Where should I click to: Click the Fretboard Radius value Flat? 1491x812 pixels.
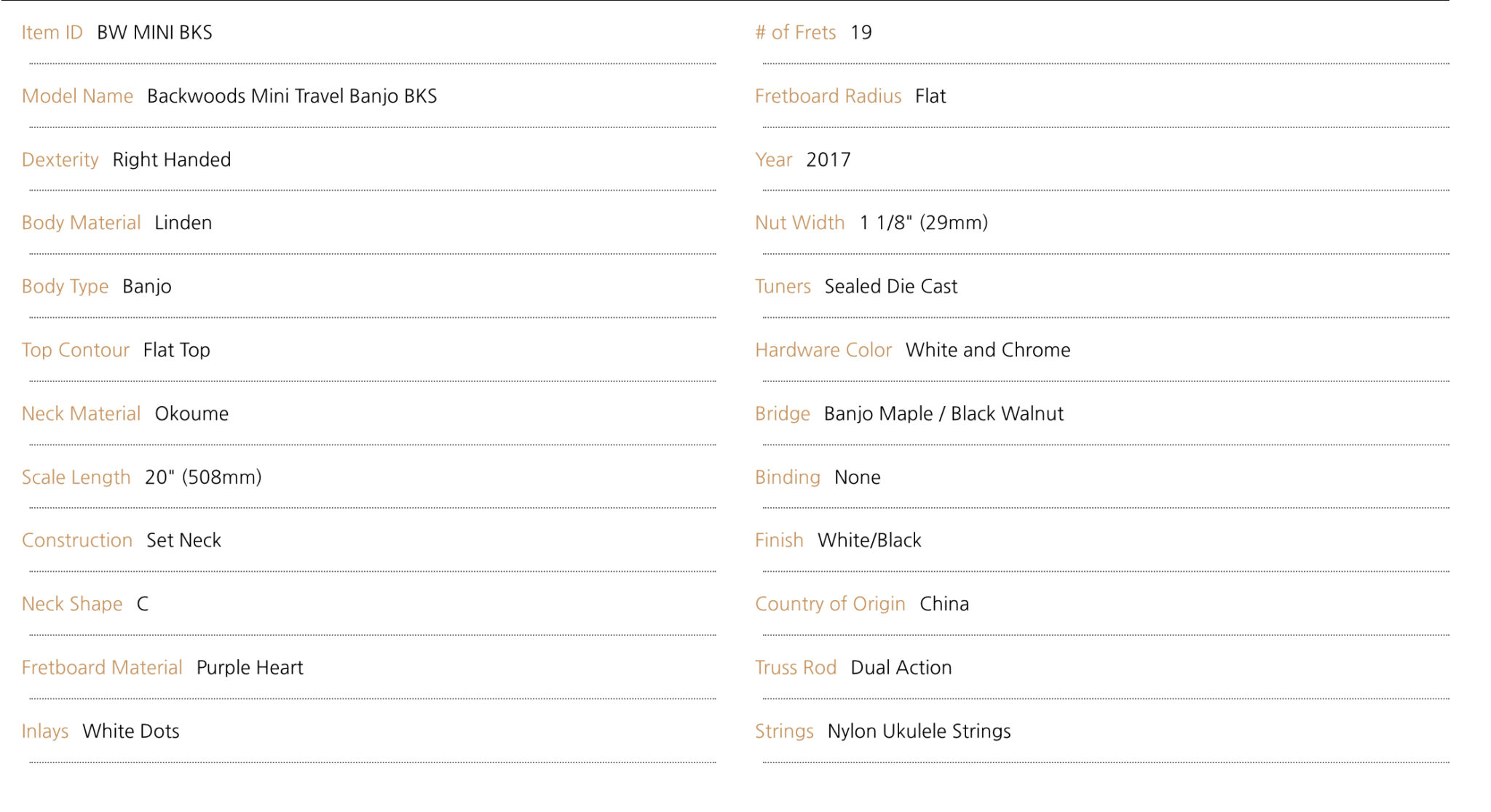pyautogui.click(x=930, y=96)
